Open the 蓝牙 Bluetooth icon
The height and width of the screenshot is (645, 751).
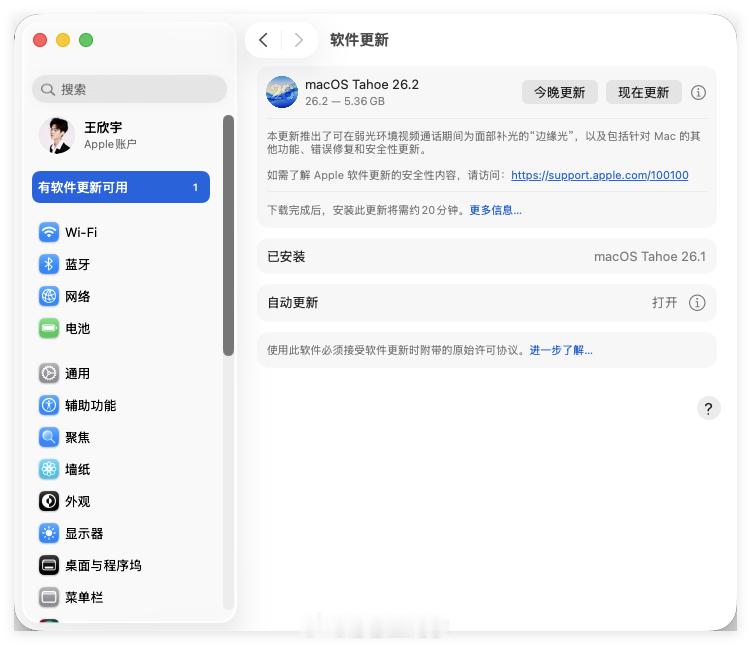click(x=49, y=264)
